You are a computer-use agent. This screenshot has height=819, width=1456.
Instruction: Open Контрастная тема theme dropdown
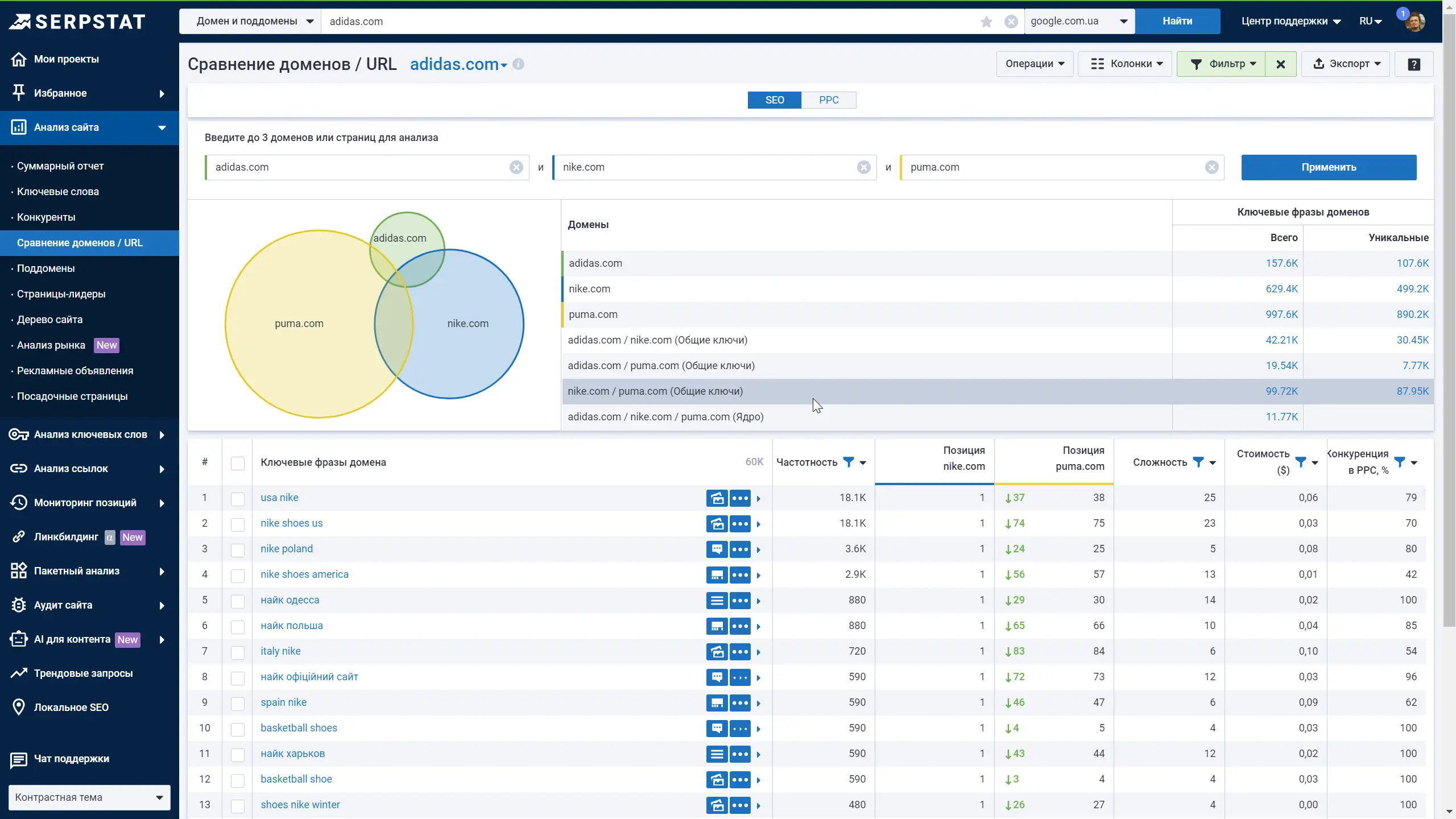(89, 797)
